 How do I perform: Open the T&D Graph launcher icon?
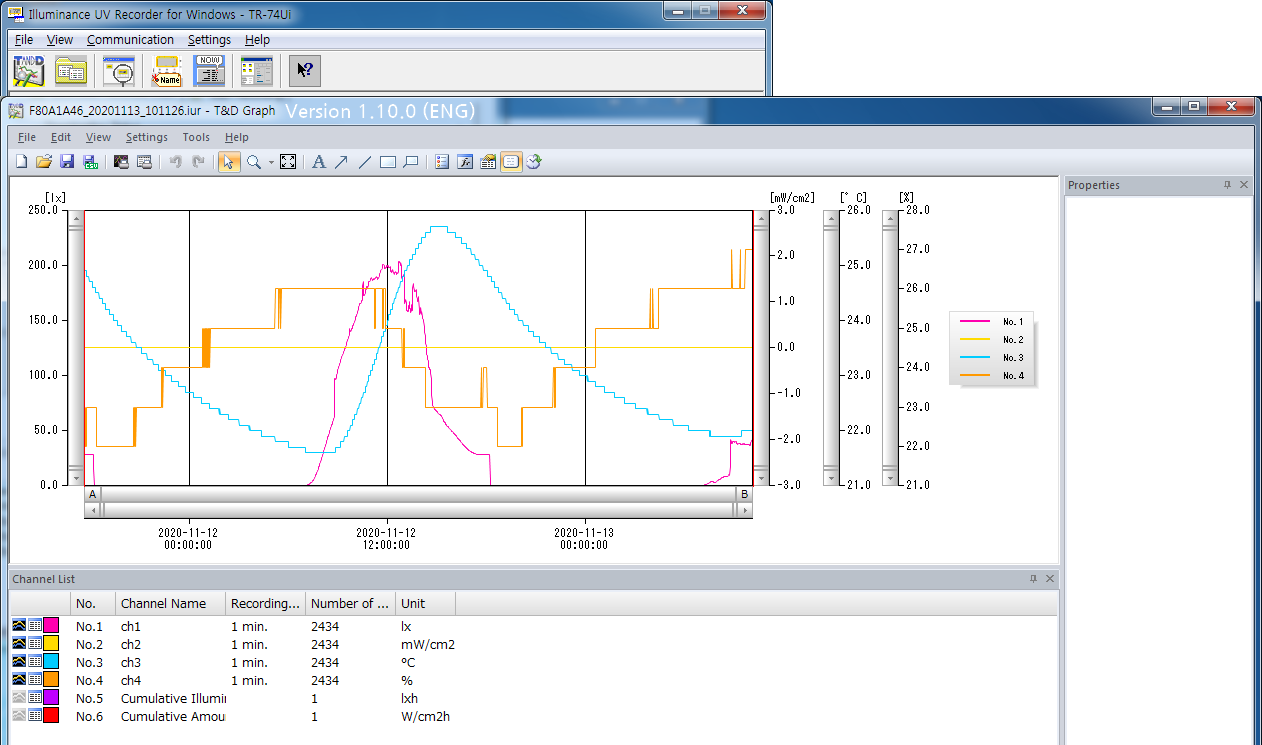(x=28, y=70)
